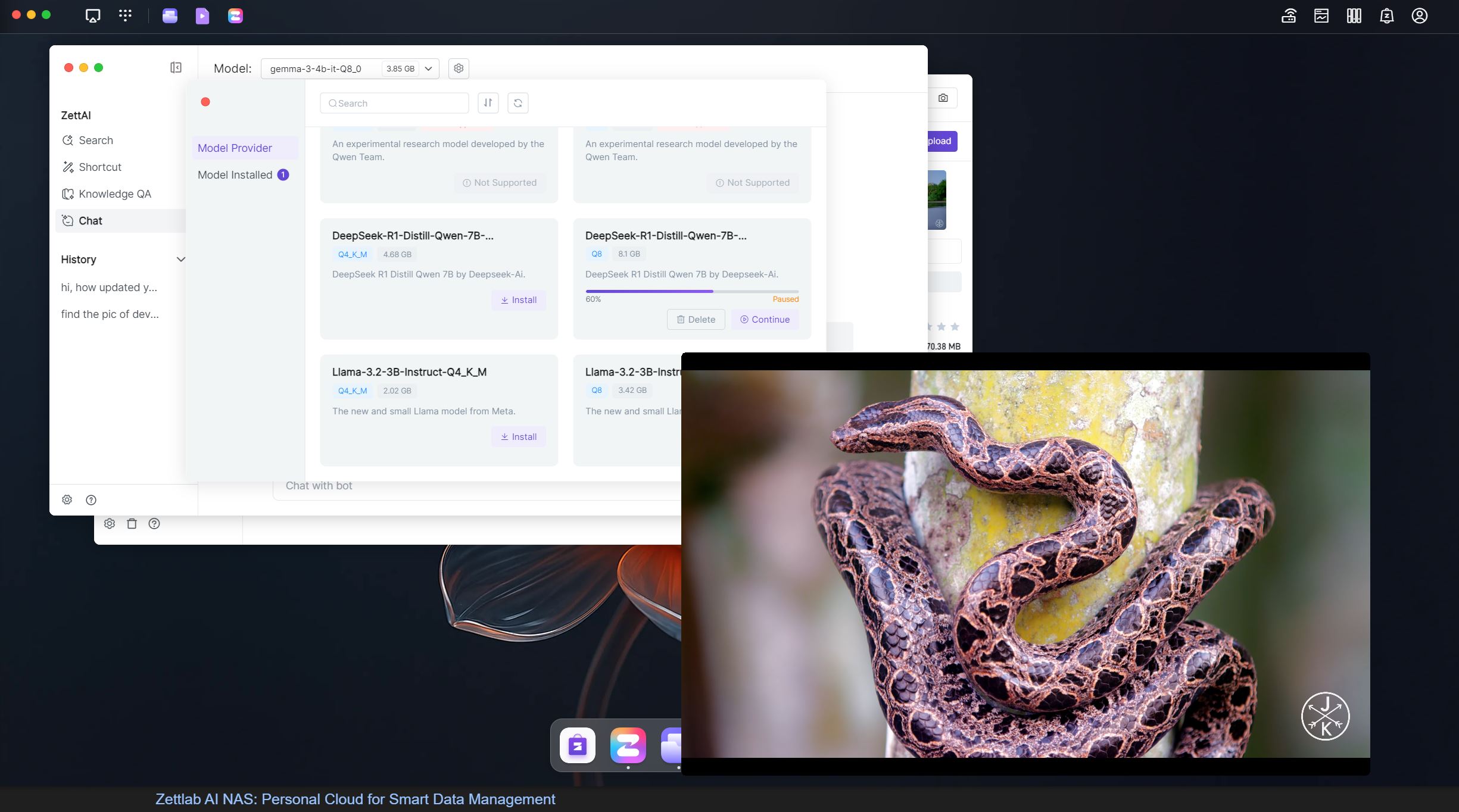The width and height of the screenshot is (1459, 812).
Task: Open the Zettlab app from the dock
Action: click(x=628, y=745)
